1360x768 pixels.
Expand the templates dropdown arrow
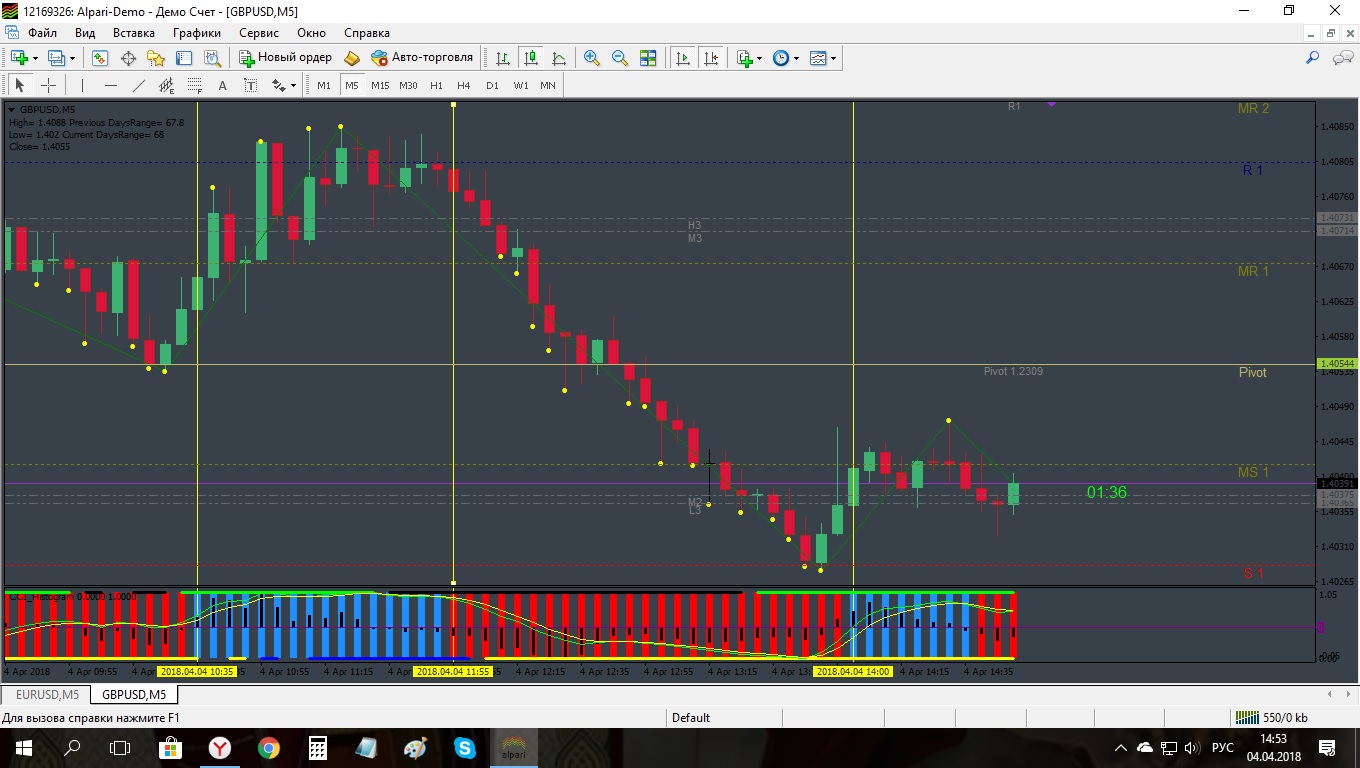click(834, 58)
